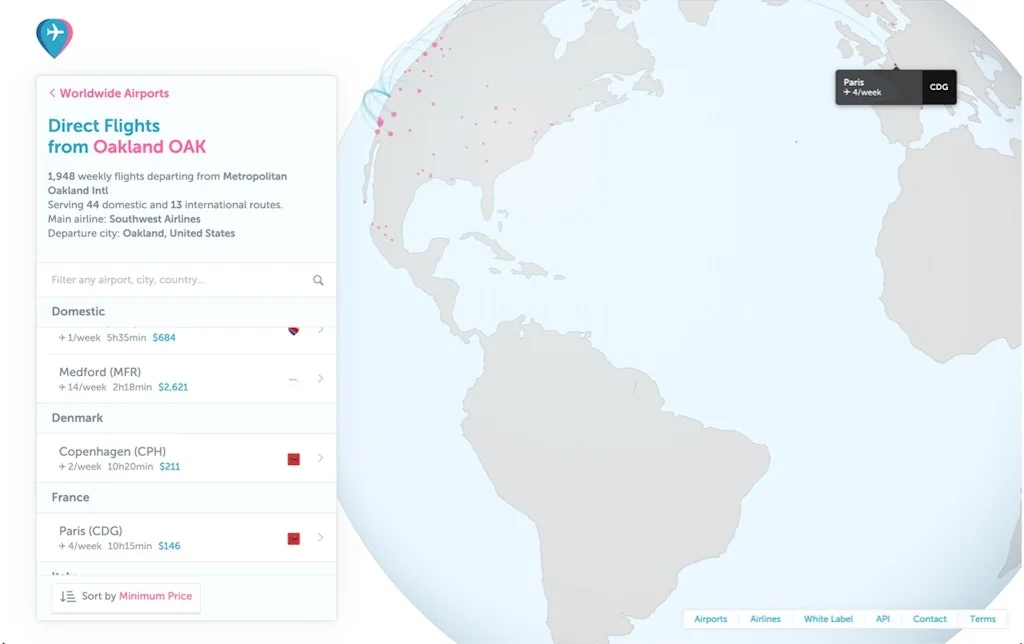Click the sort icon inside the Sort button
This screenshot has height=644, width=1024.
pyautogui.click(x=68, y=596)
